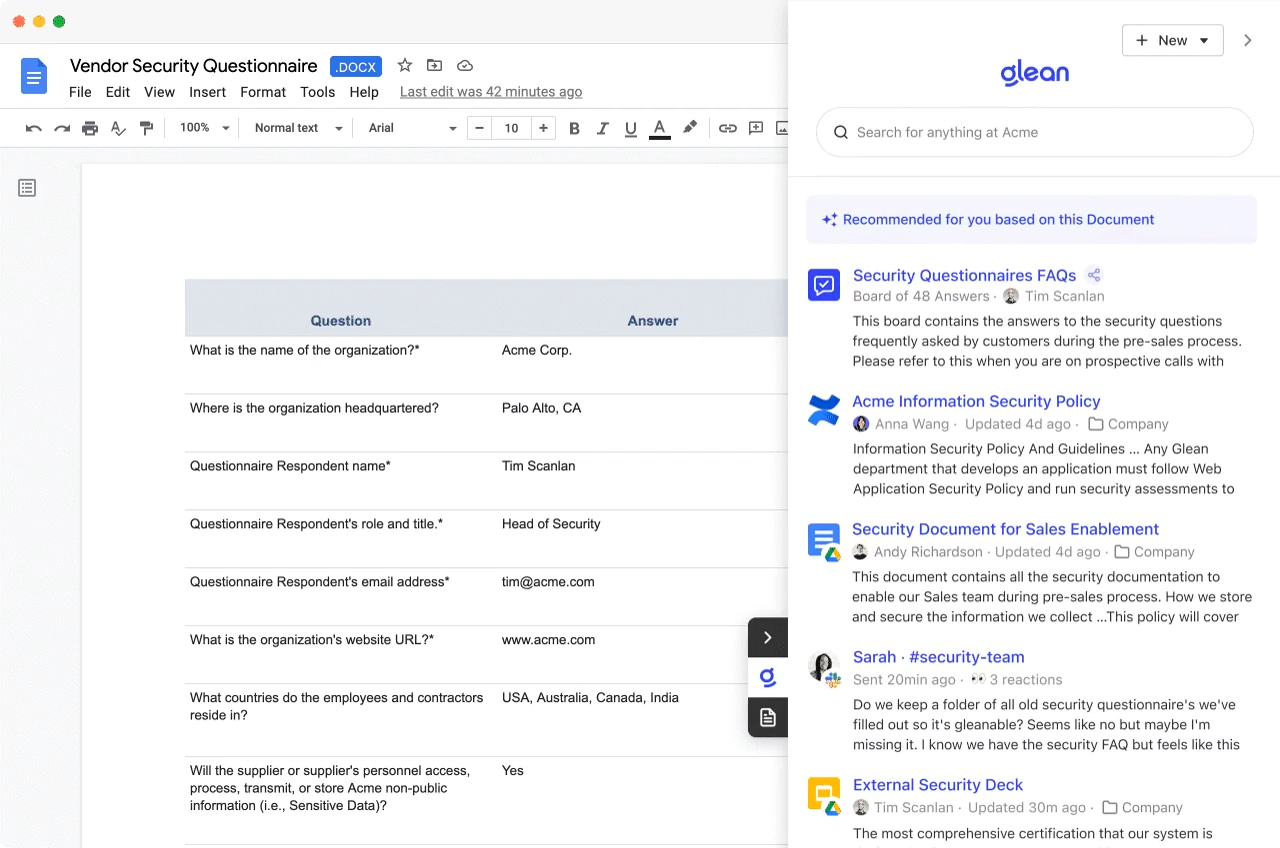Select the paint format tool
Image resolution: width=1280 pixels, height=848 pixels.
(146, 128)
